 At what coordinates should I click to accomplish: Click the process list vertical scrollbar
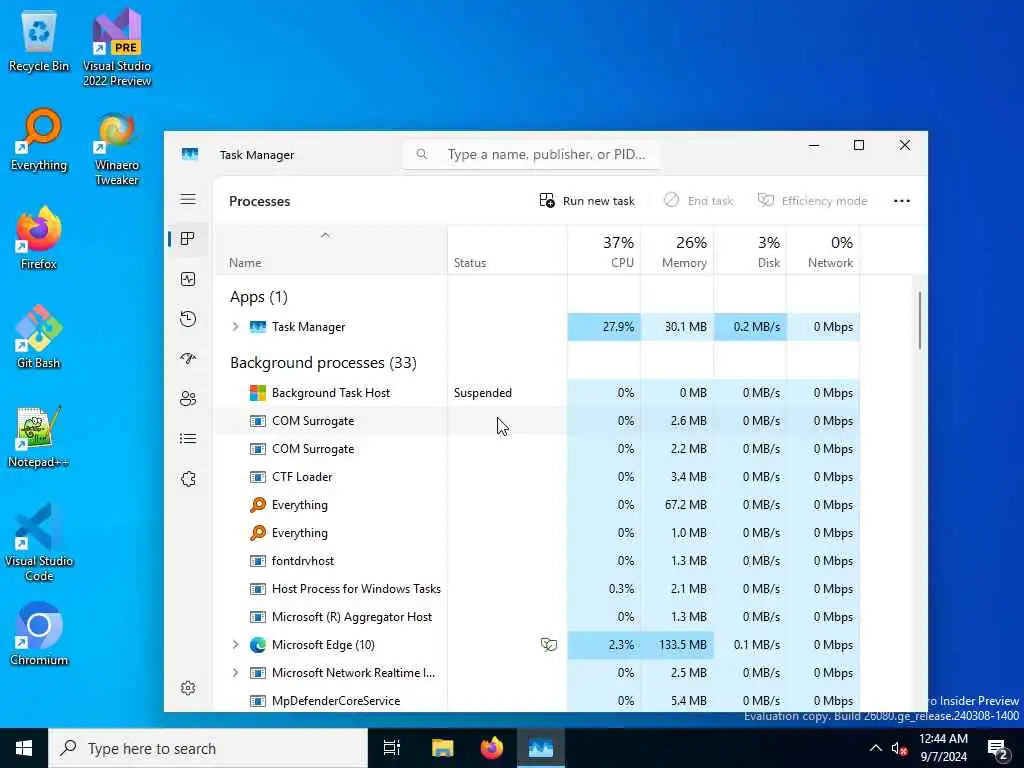920,321
